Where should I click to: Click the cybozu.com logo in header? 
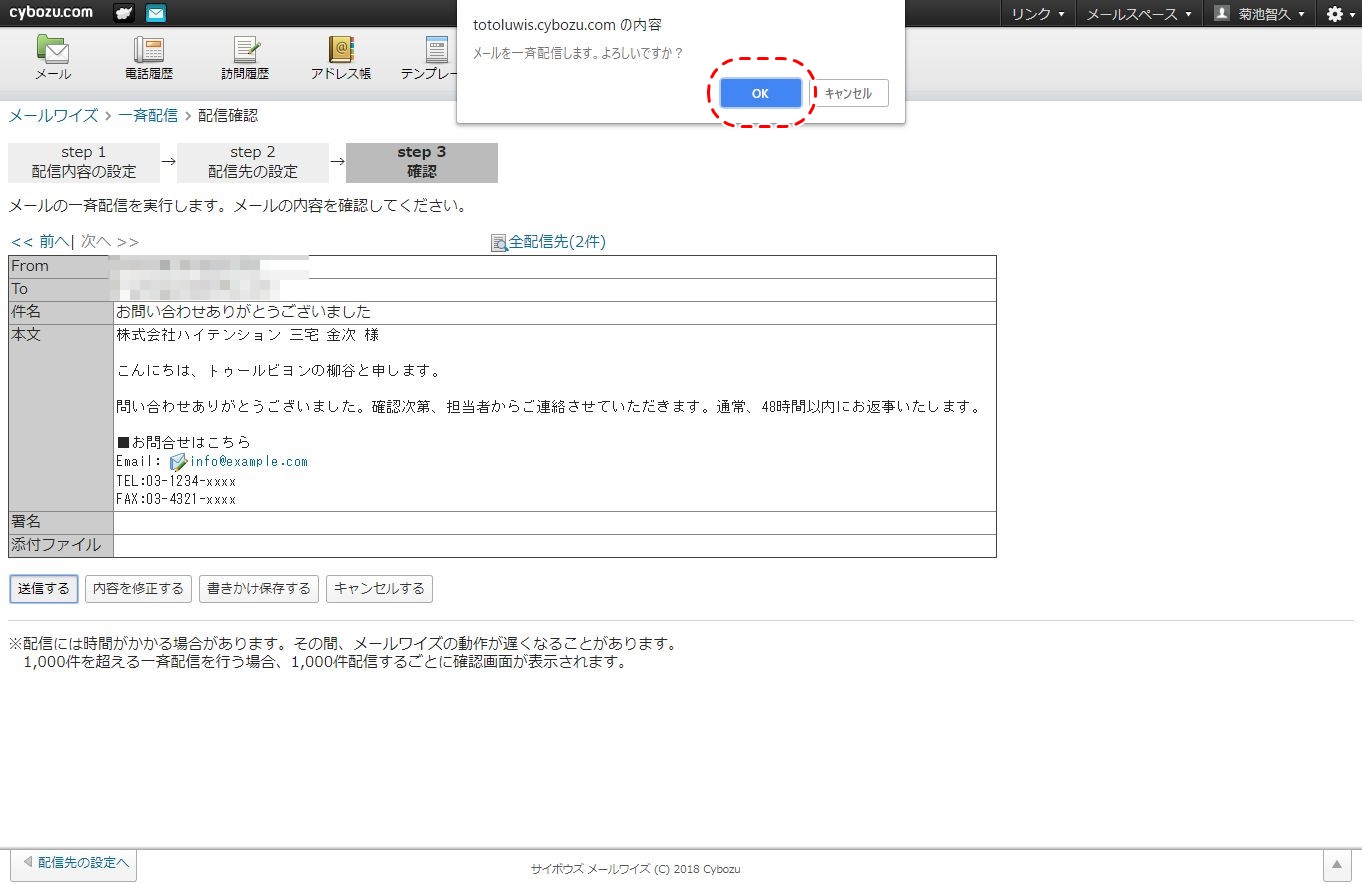point(51,13)
